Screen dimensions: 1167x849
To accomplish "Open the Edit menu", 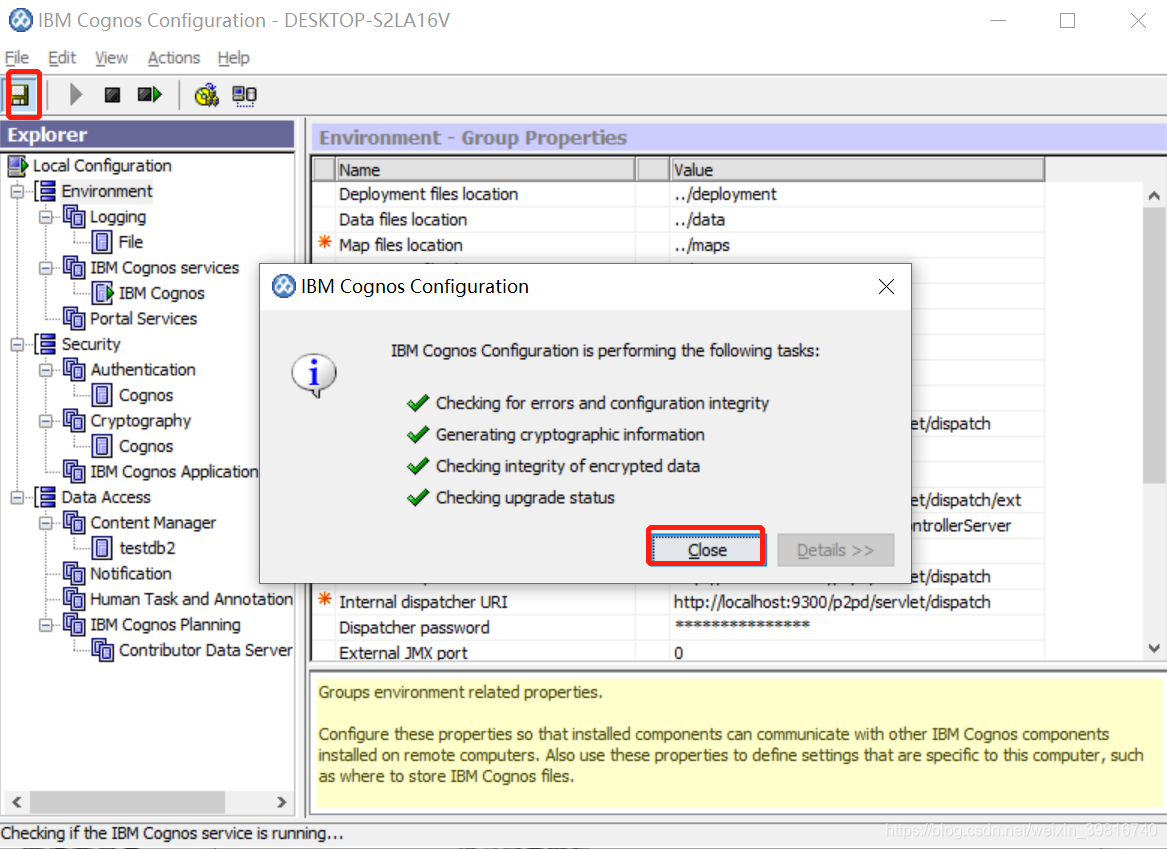I will tap(62, 58).
